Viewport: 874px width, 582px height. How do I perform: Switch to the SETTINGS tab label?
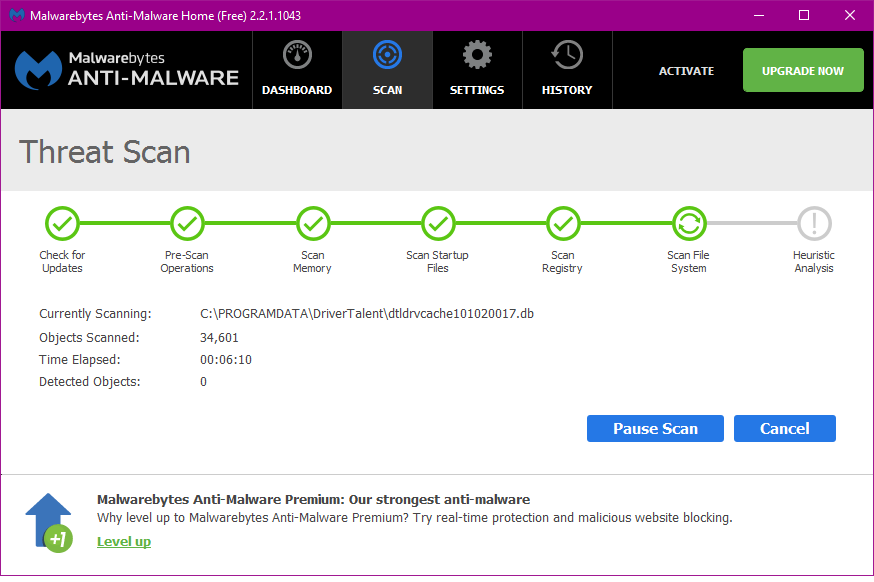477,90
